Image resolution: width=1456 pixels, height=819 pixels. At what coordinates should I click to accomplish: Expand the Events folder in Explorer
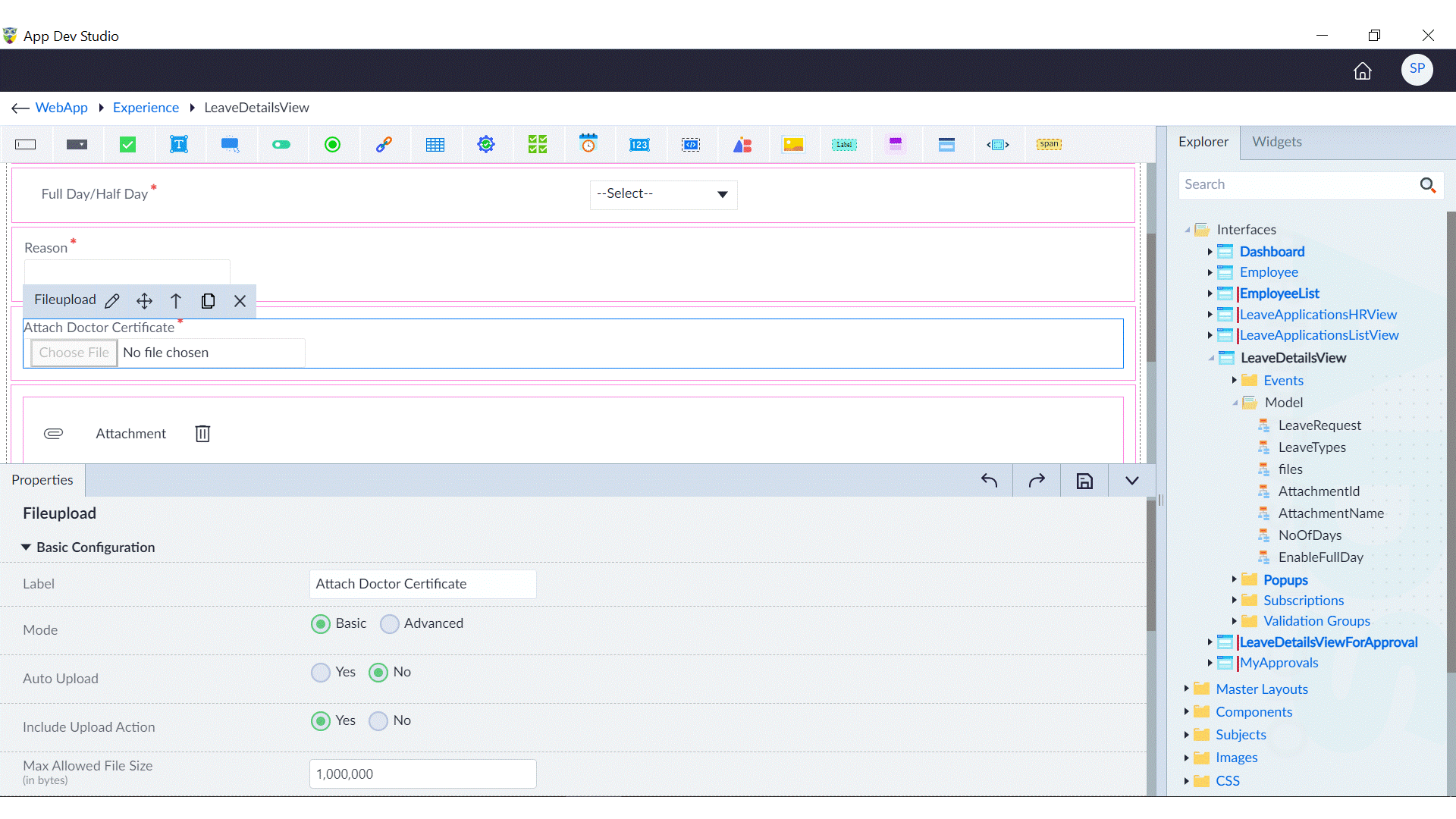tap(1234, 381)
